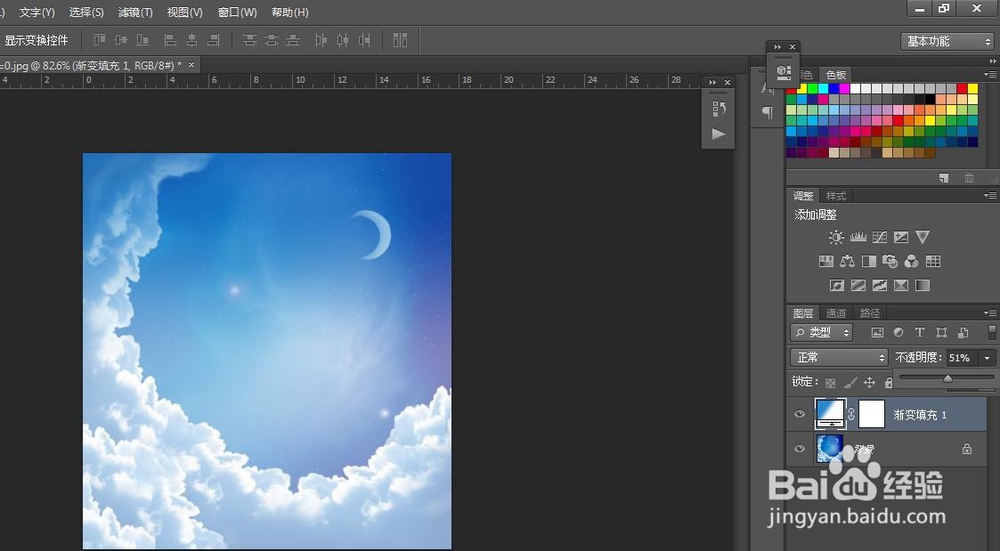Open the Adjustments panel flyout menu
The image size is (1000, 551).
pos(990,195)
